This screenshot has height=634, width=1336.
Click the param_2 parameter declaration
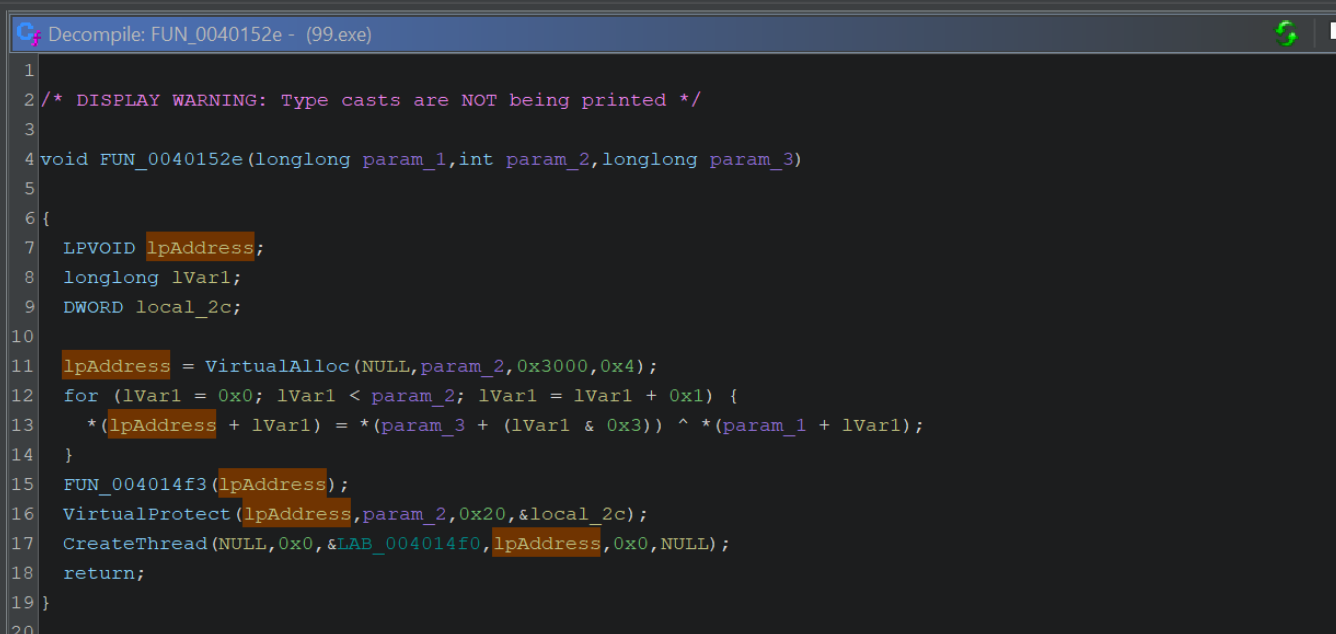pyautogui.click(x=546, y=159)
